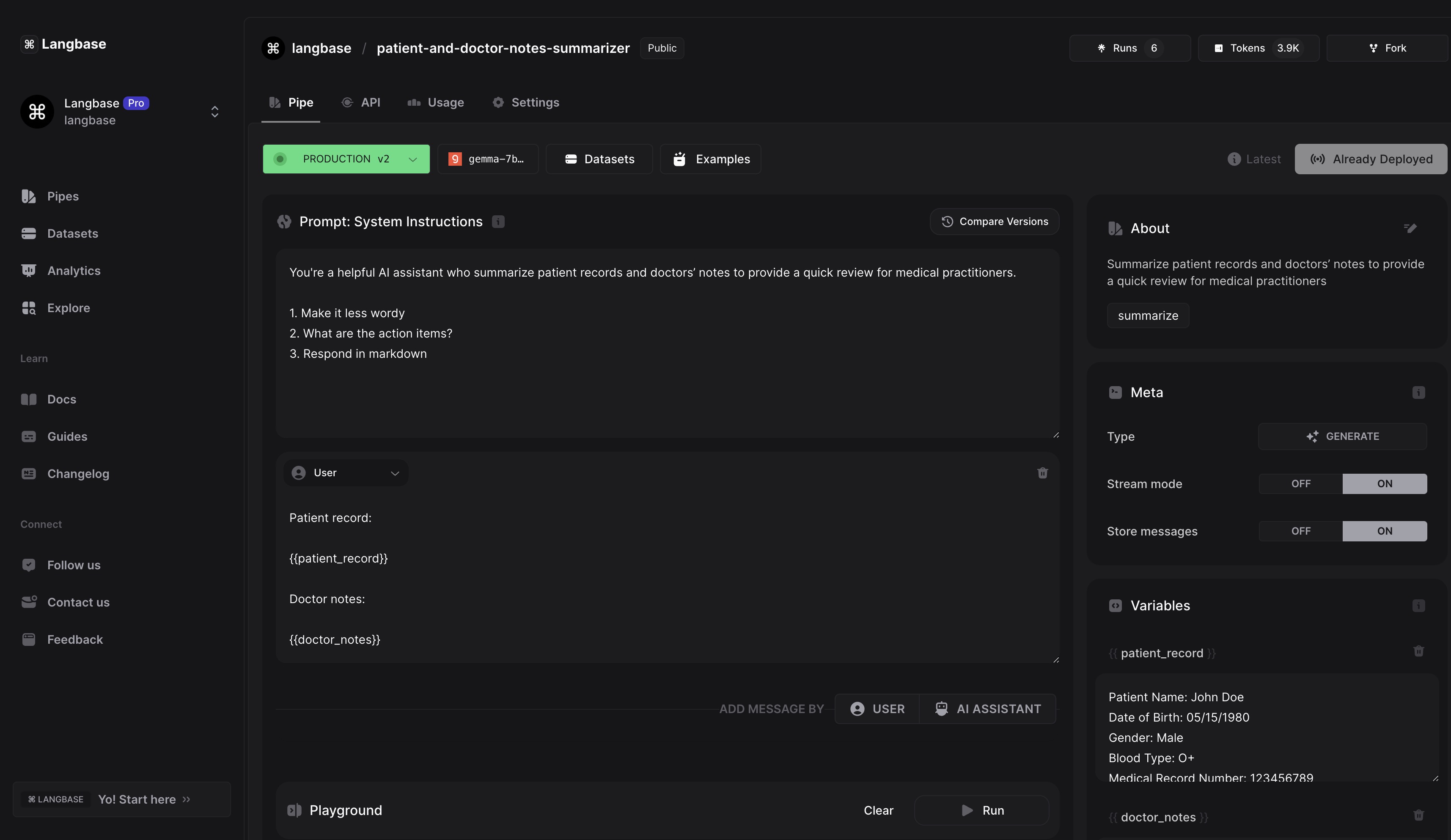Delete the patient_record variable

[x=1418, y=651]
